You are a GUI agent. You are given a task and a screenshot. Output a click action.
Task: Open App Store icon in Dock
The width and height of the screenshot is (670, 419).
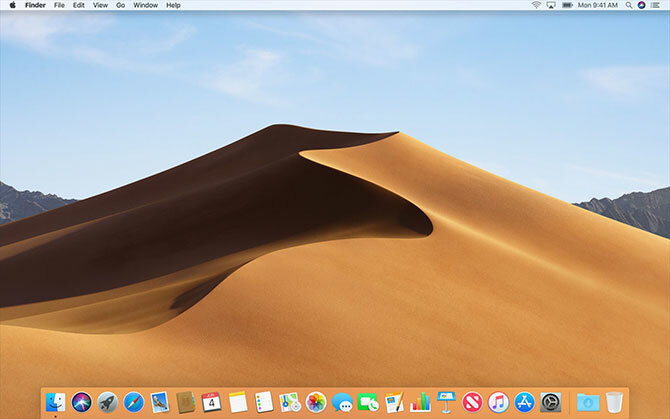pyautogui.click(x=524, y=402)
